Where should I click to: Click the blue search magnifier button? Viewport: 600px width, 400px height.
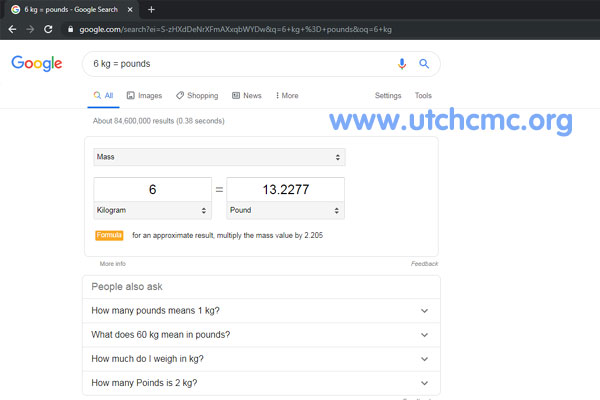point(424,64)
